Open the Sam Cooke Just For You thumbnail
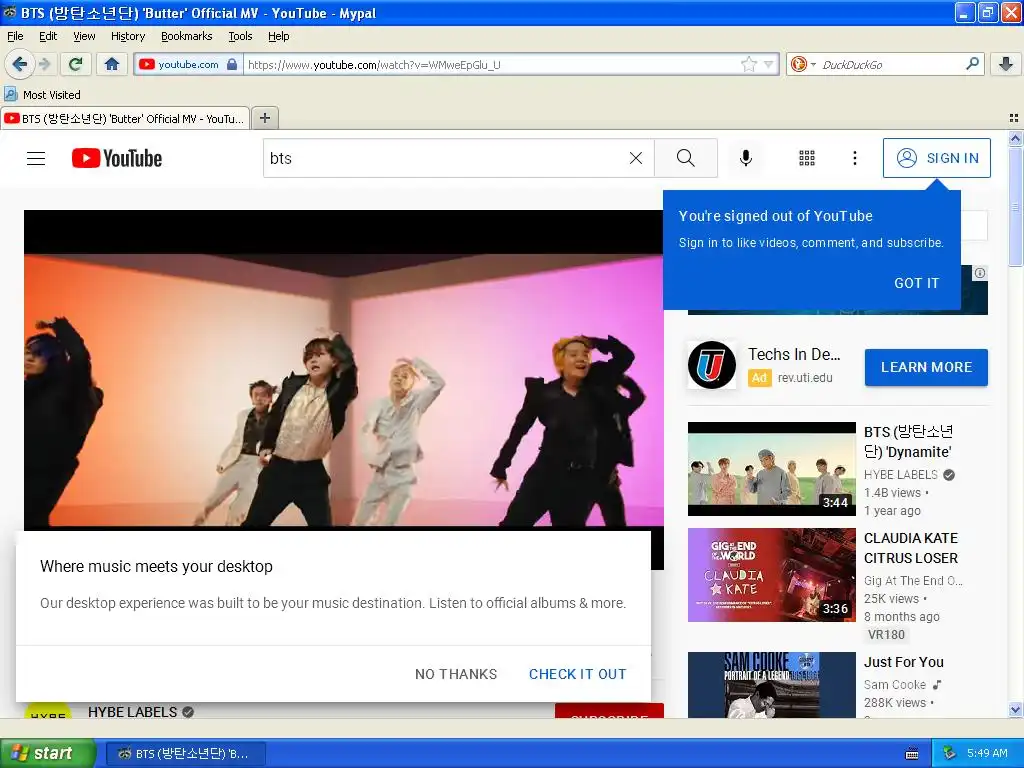The height and width of the screenshot is (768, 1024). [771, 684]
